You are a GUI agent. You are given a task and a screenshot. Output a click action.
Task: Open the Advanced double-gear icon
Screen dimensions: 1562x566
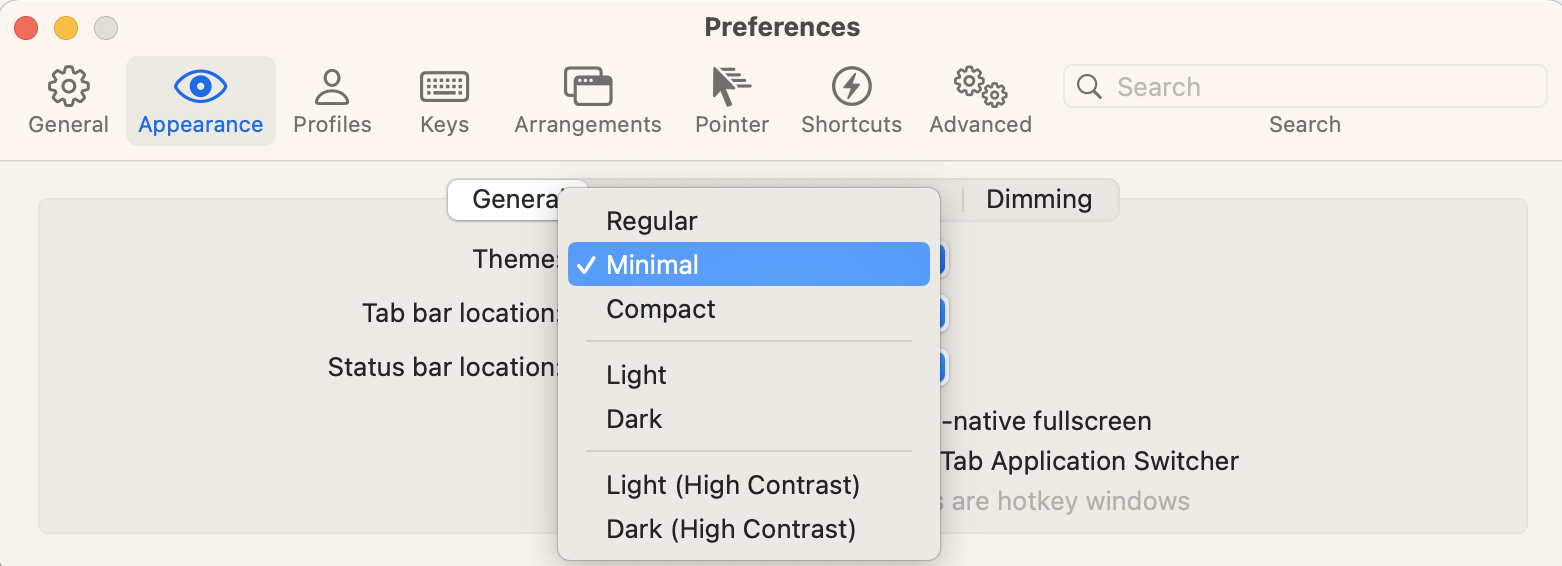(x=980, y=87)
